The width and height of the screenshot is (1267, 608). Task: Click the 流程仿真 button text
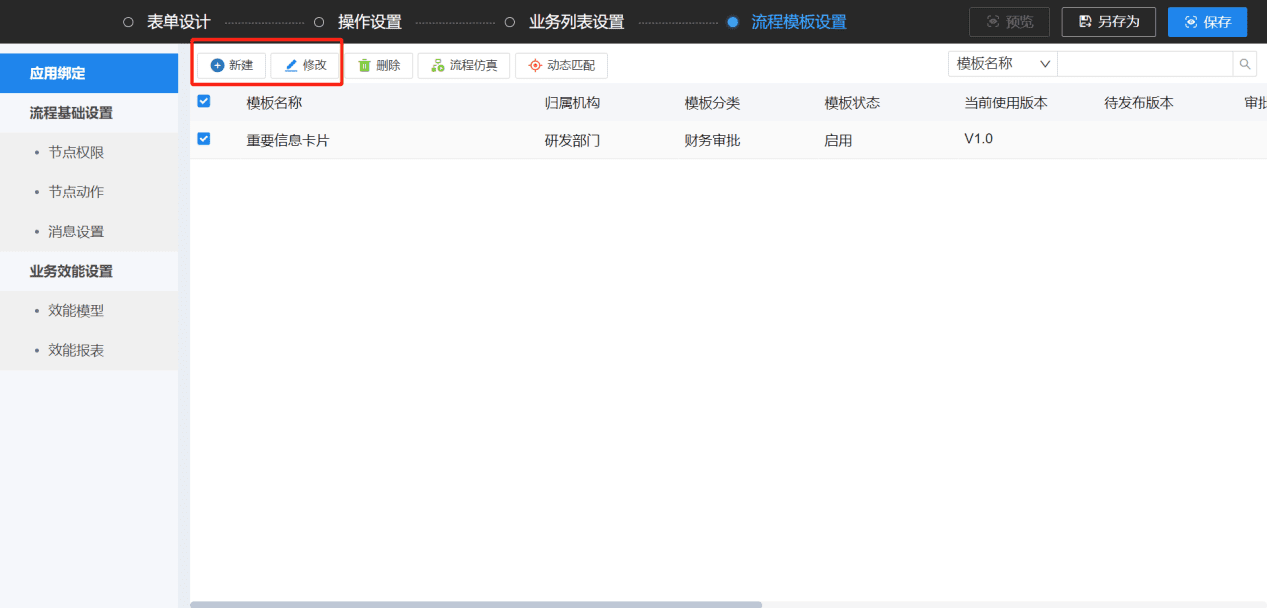point(474,65)
